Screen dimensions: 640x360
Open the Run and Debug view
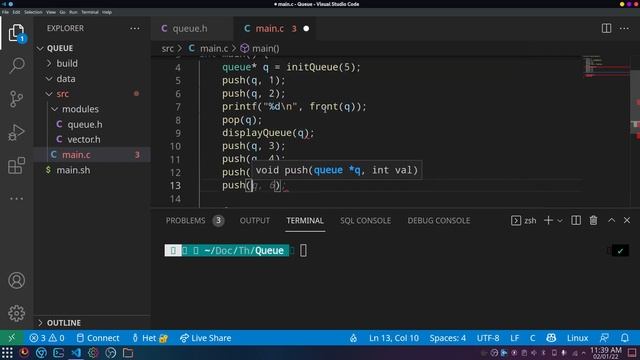16,133
